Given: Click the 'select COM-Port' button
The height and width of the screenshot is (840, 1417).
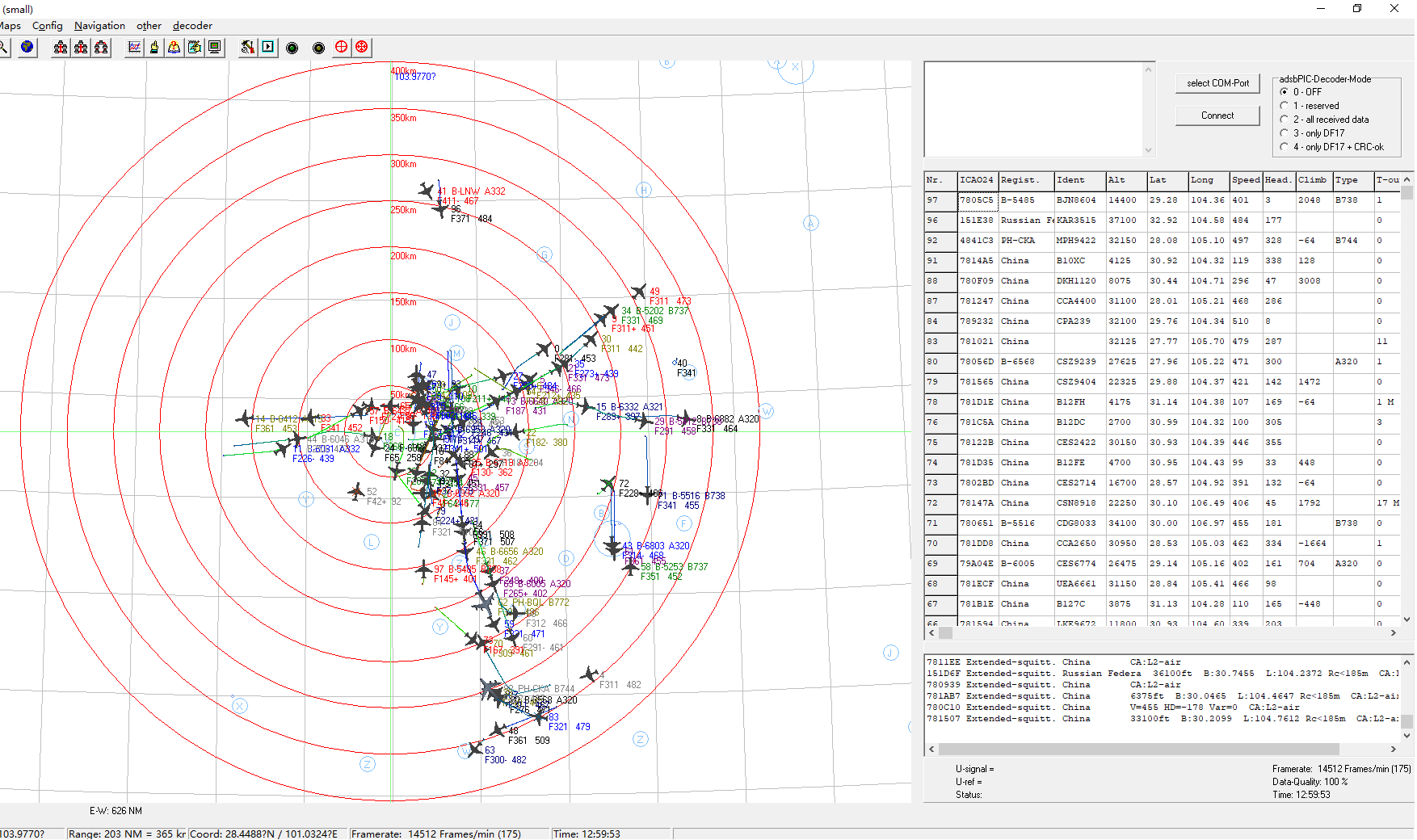Looking at the screenshot, I should point(1217,83).
